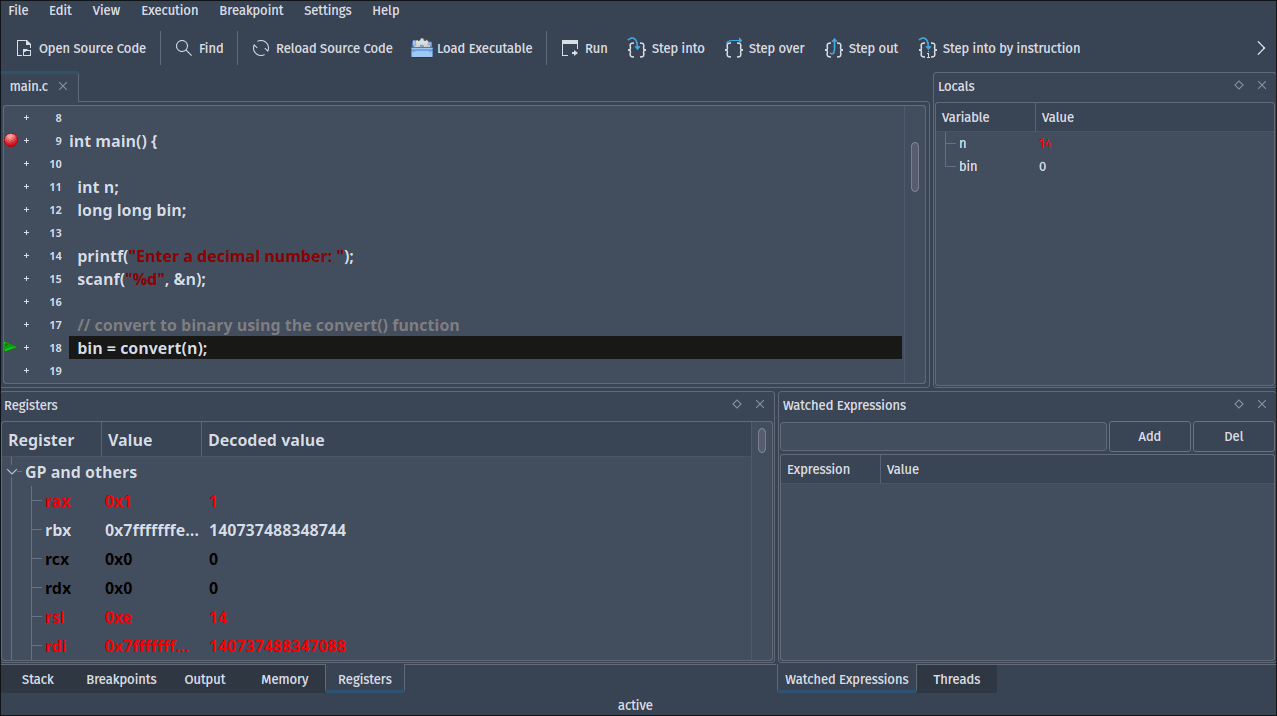
Task: Switch to the Stack tab
Action: [x=38, y=679]
